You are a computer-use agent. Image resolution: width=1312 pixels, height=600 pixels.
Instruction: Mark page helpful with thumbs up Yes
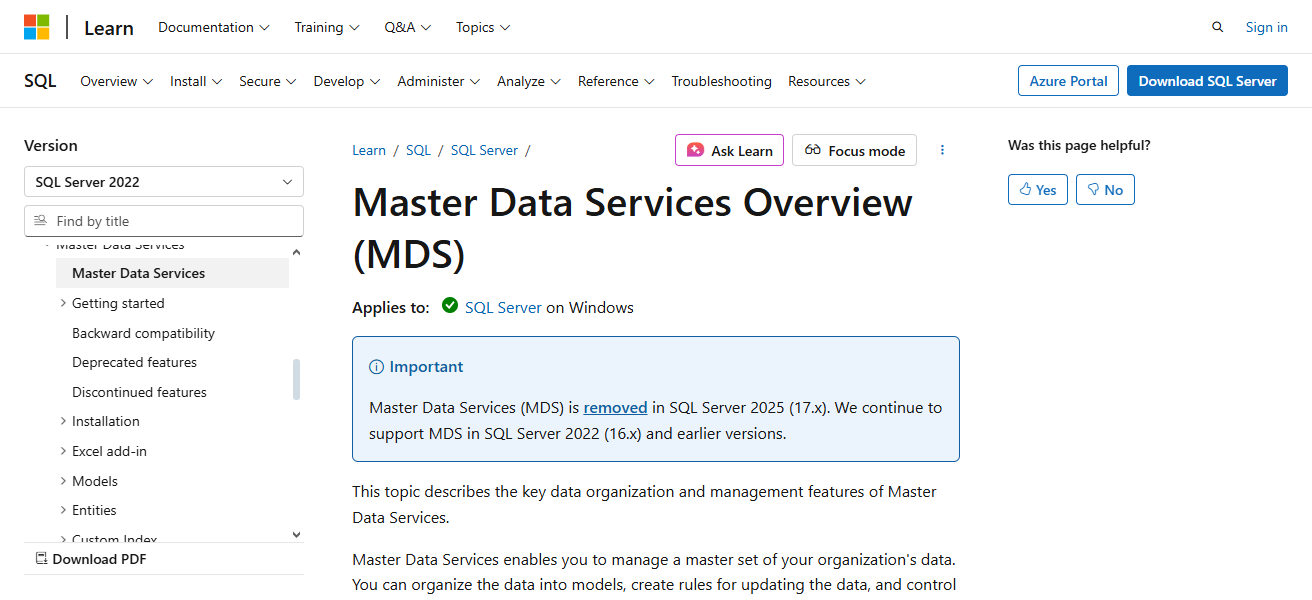(x=1037, y=189)
